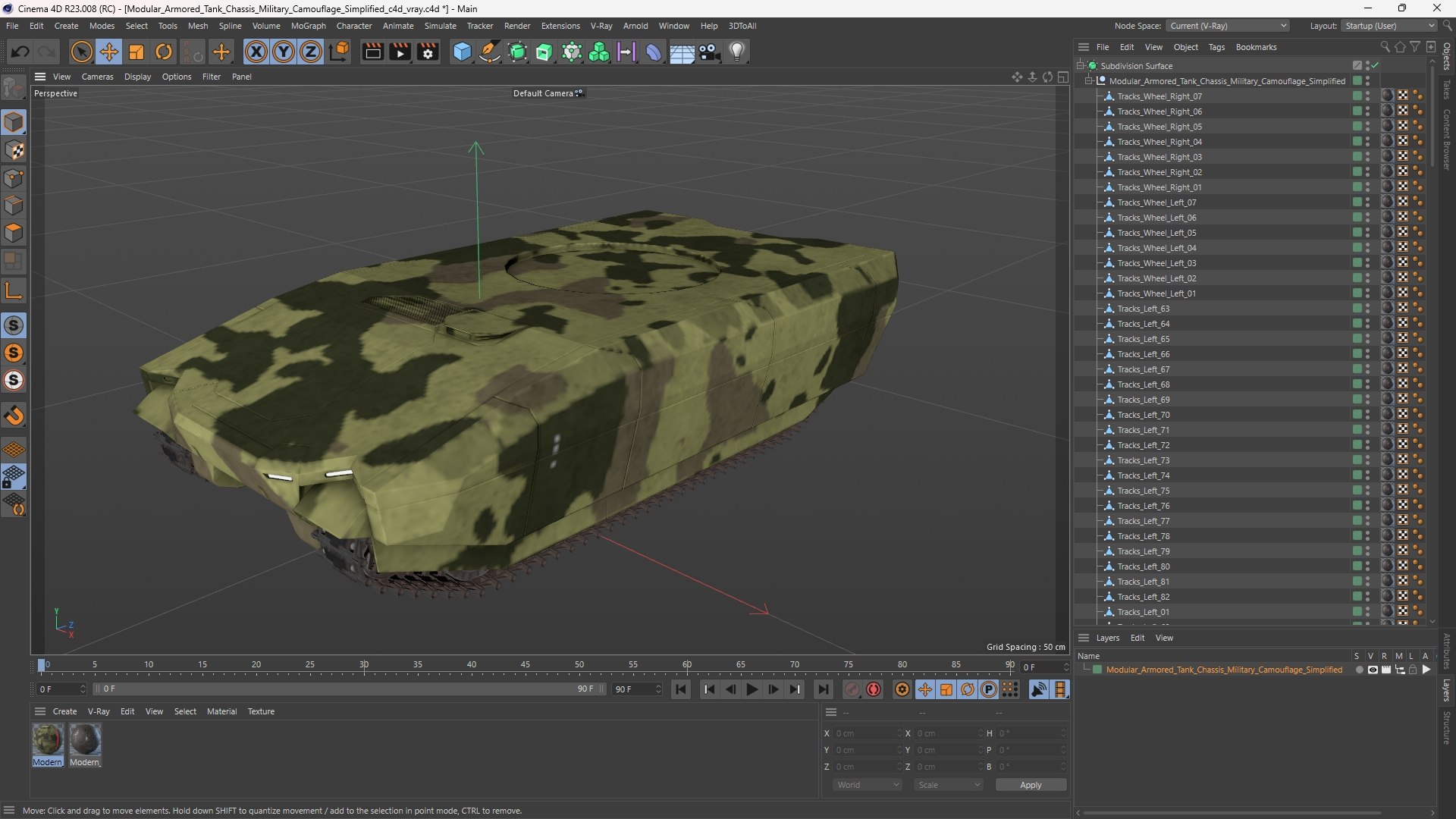Image resolution: width=1456 pixels, height=819 pixels.
Task: Select Tracks_Wheel_Left_01 object
Action: tap(1156, 293)
